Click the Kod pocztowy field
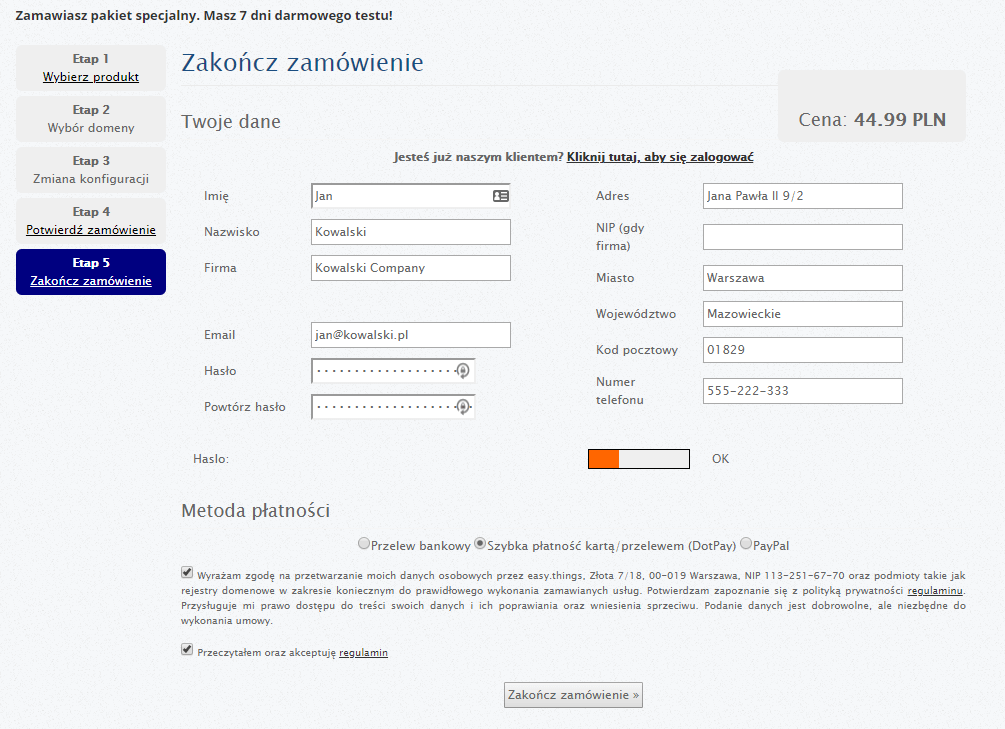The width and height of the screenshot is (1005, 729). click(802, 350)
